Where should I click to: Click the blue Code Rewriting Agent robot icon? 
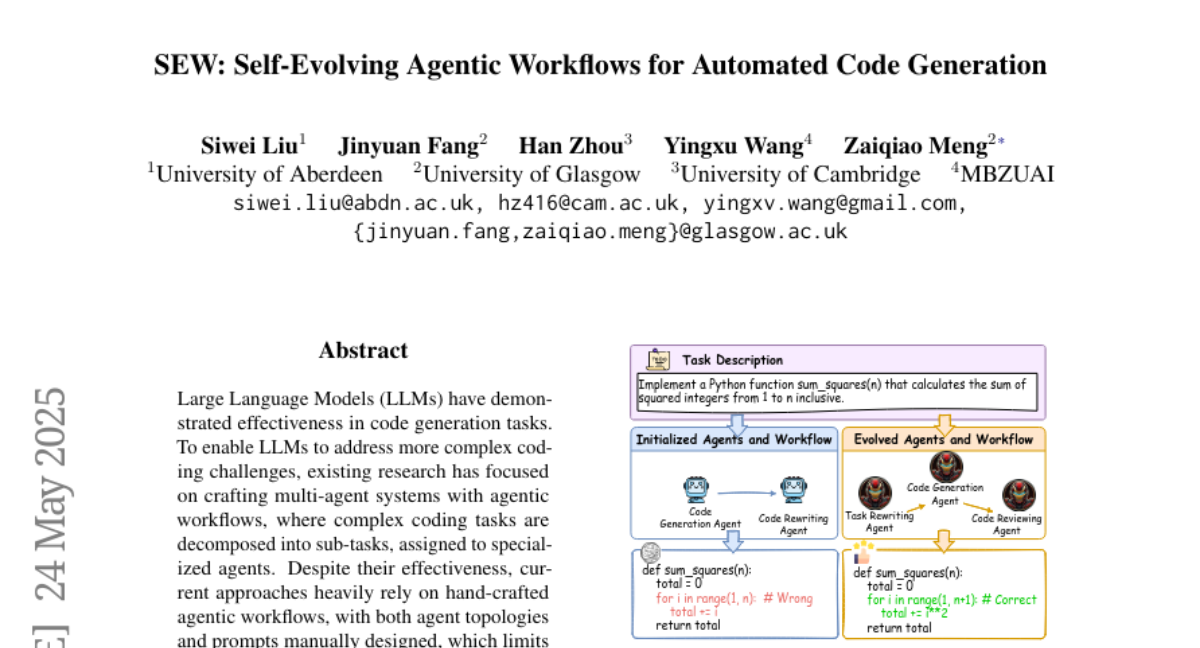coord(795,490)
